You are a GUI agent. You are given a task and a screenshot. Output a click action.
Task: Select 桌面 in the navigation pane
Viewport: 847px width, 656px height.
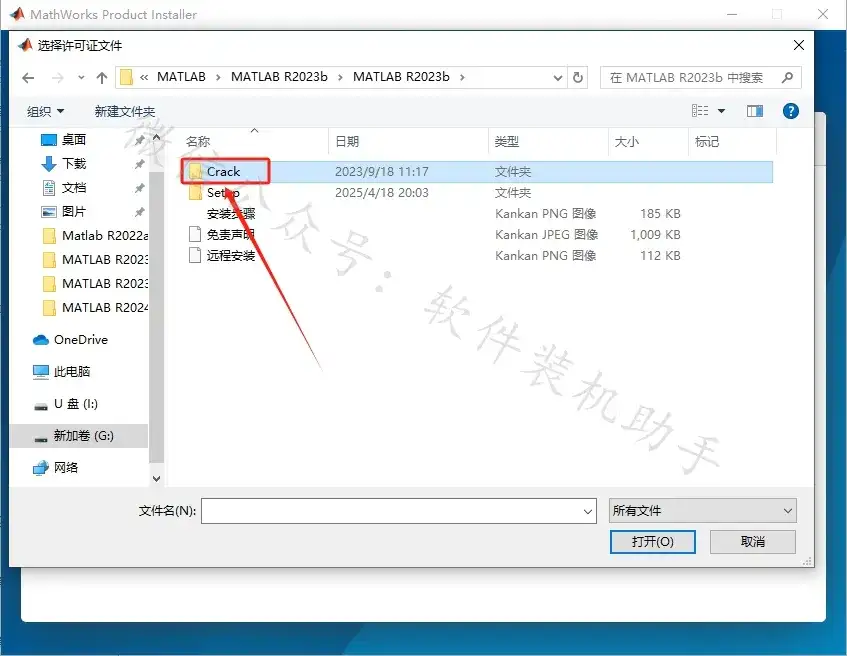point(73,140)
